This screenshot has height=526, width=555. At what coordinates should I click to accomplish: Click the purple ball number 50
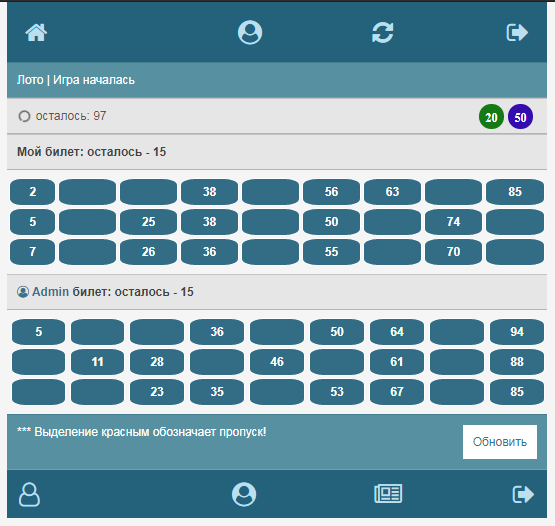520,117
